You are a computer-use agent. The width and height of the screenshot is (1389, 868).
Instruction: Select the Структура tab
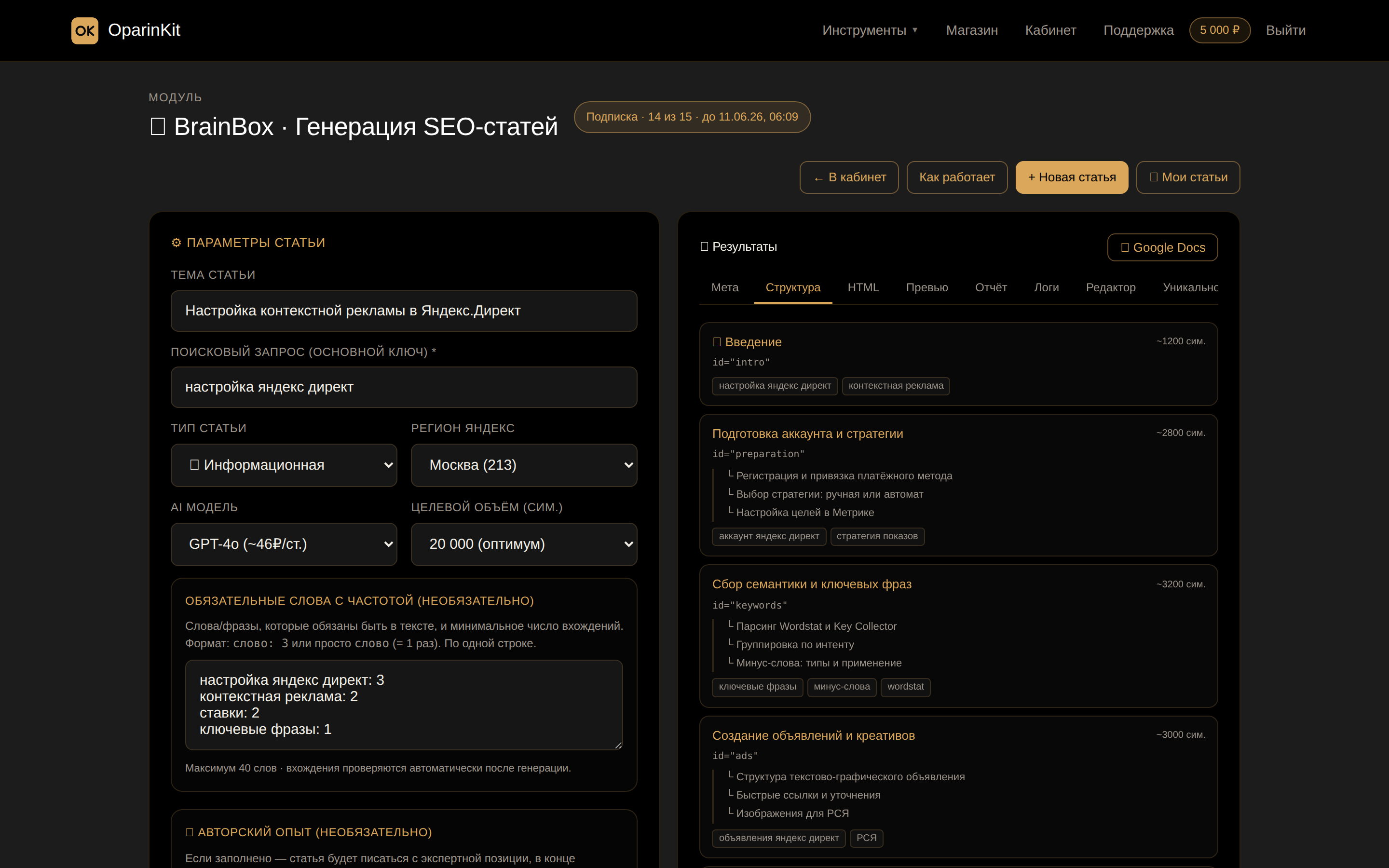(x=793, y=287)
